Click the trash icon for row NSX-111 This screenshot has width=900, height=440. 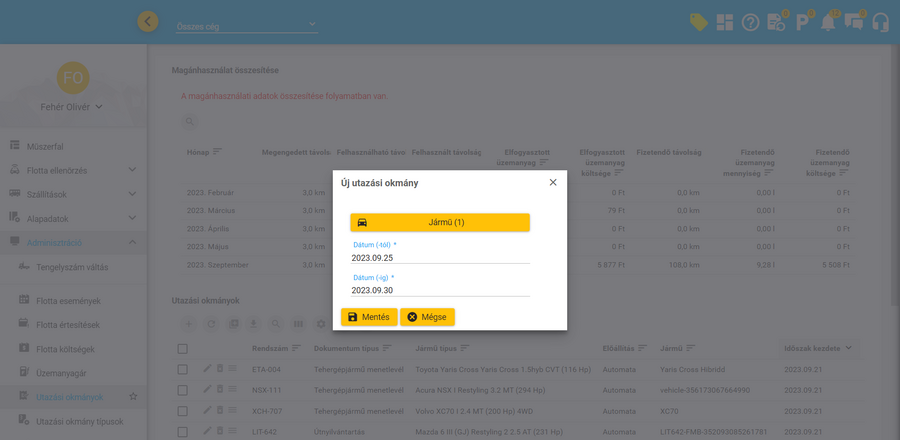220,390
